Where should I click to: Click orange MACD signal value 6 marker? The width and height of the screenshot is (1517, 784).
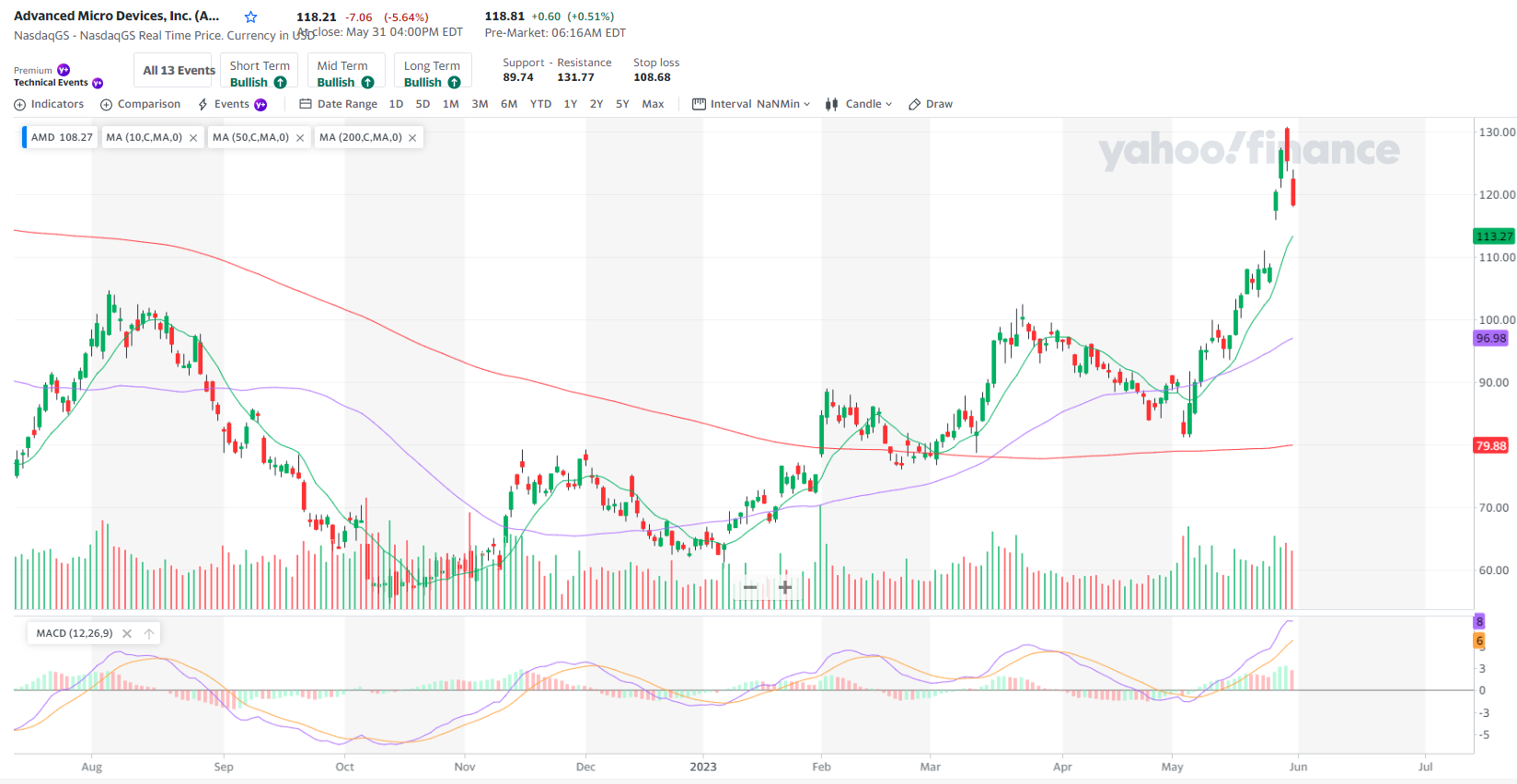(x=1479, y=640)
